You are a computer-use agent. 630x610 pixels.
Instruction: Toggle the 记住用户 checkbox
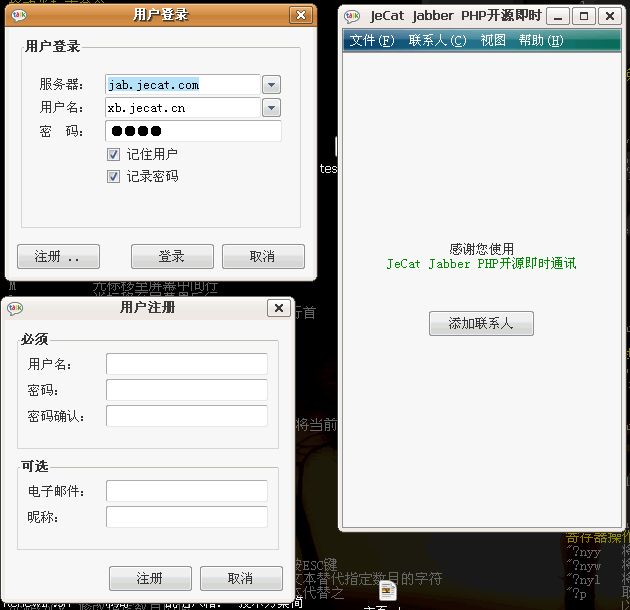click(x=114, y=154)
